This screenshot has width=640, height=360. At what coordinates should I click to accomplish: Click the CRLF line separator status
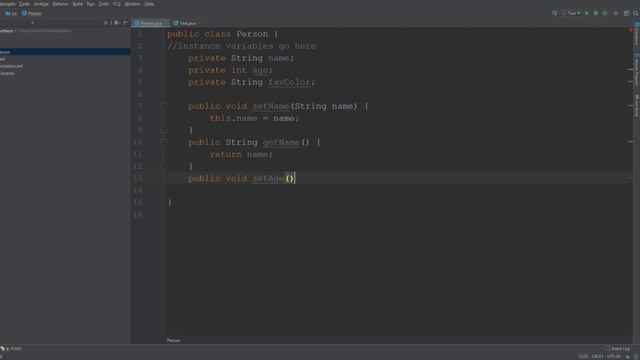597,357
